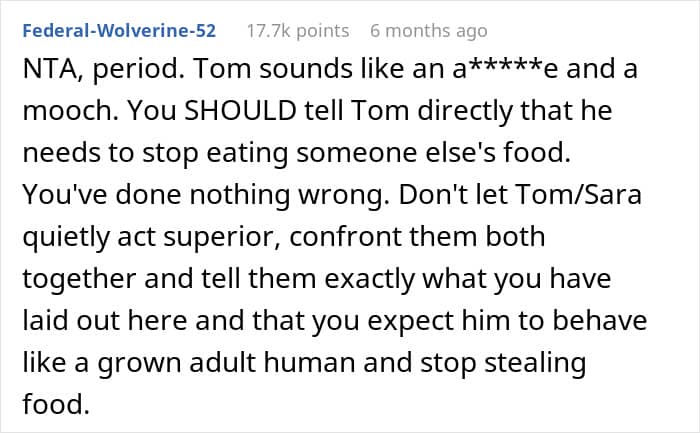Viewport: 700px width, 433px height.
Task: Open the Federal-Wolverine-52 user profile
Action: click(119, 31)
